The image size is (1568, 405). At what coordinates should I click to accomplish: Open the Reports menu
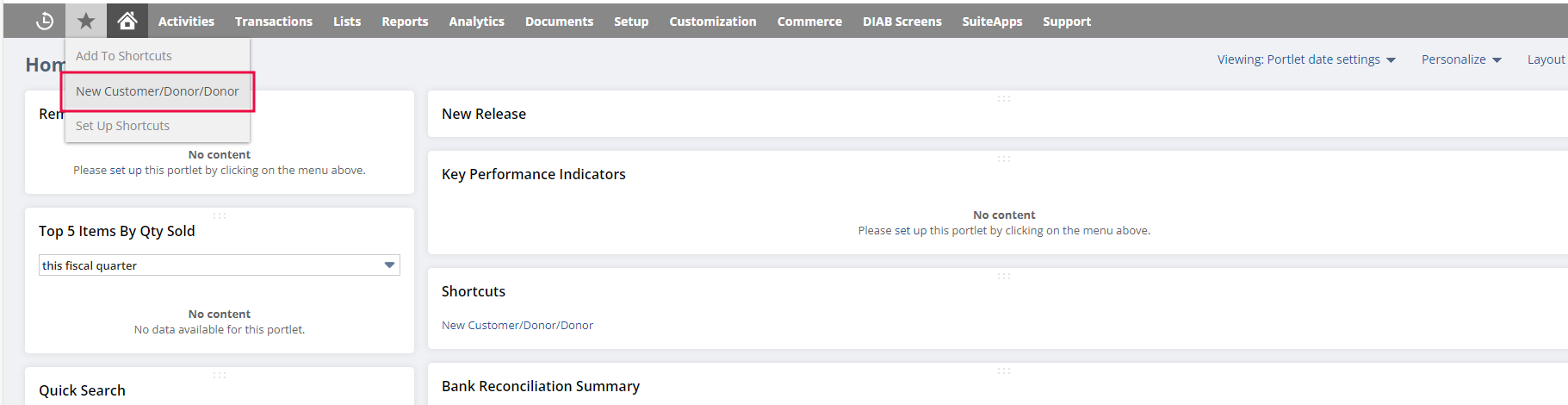[405, 22]
